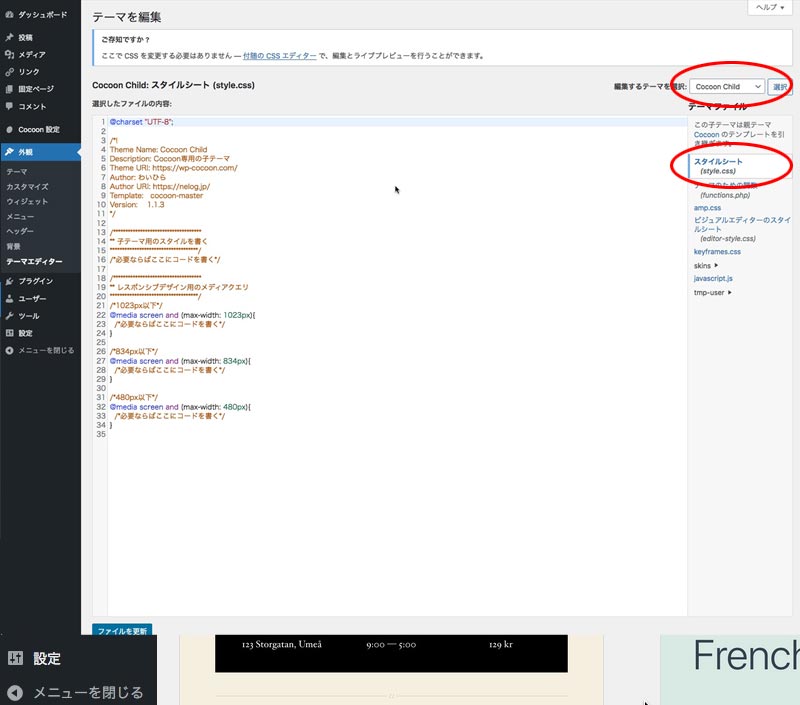Click the 'French' heading in background page
The image size is (800, 705).
coord(746,655)
